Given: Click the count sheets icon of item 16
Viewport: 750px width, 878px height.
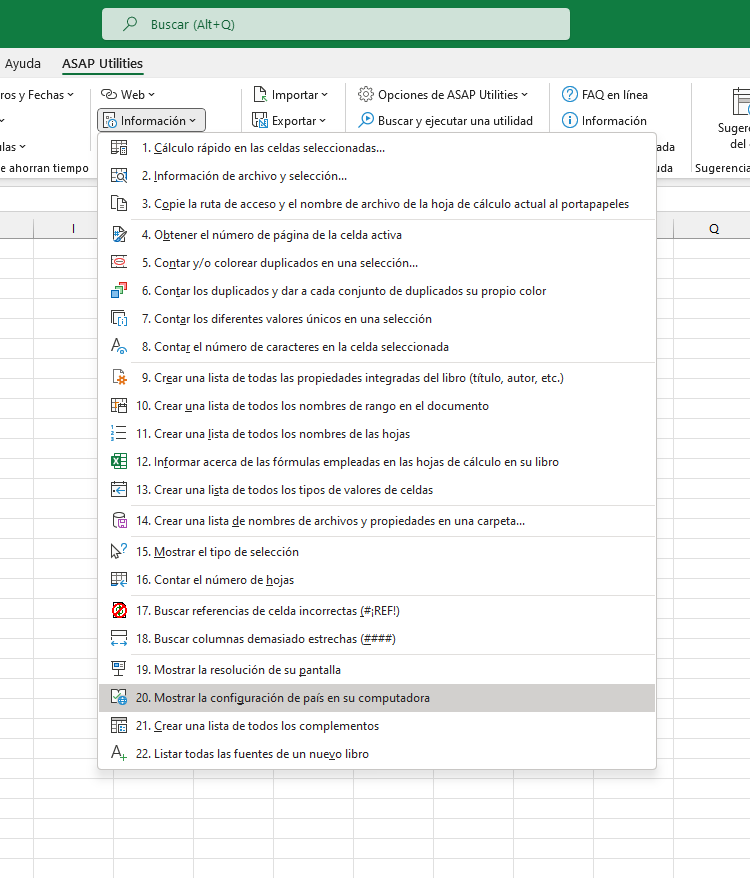Looking at the screenshot, I should 119,580.
